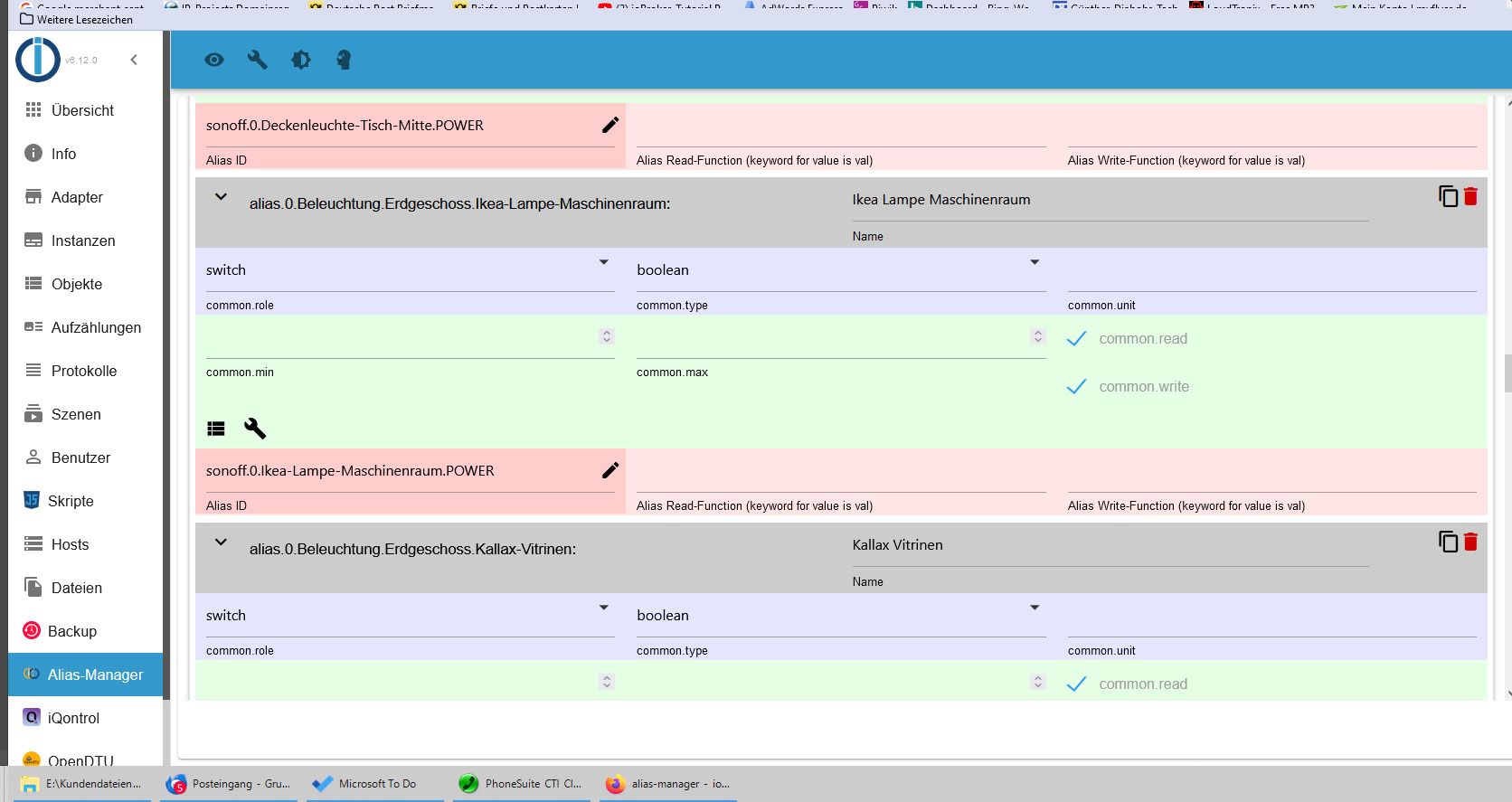Edit alias ID of Deckenleuchte-Tisch-Mitte.POWER with pencil

coord(610,125)
